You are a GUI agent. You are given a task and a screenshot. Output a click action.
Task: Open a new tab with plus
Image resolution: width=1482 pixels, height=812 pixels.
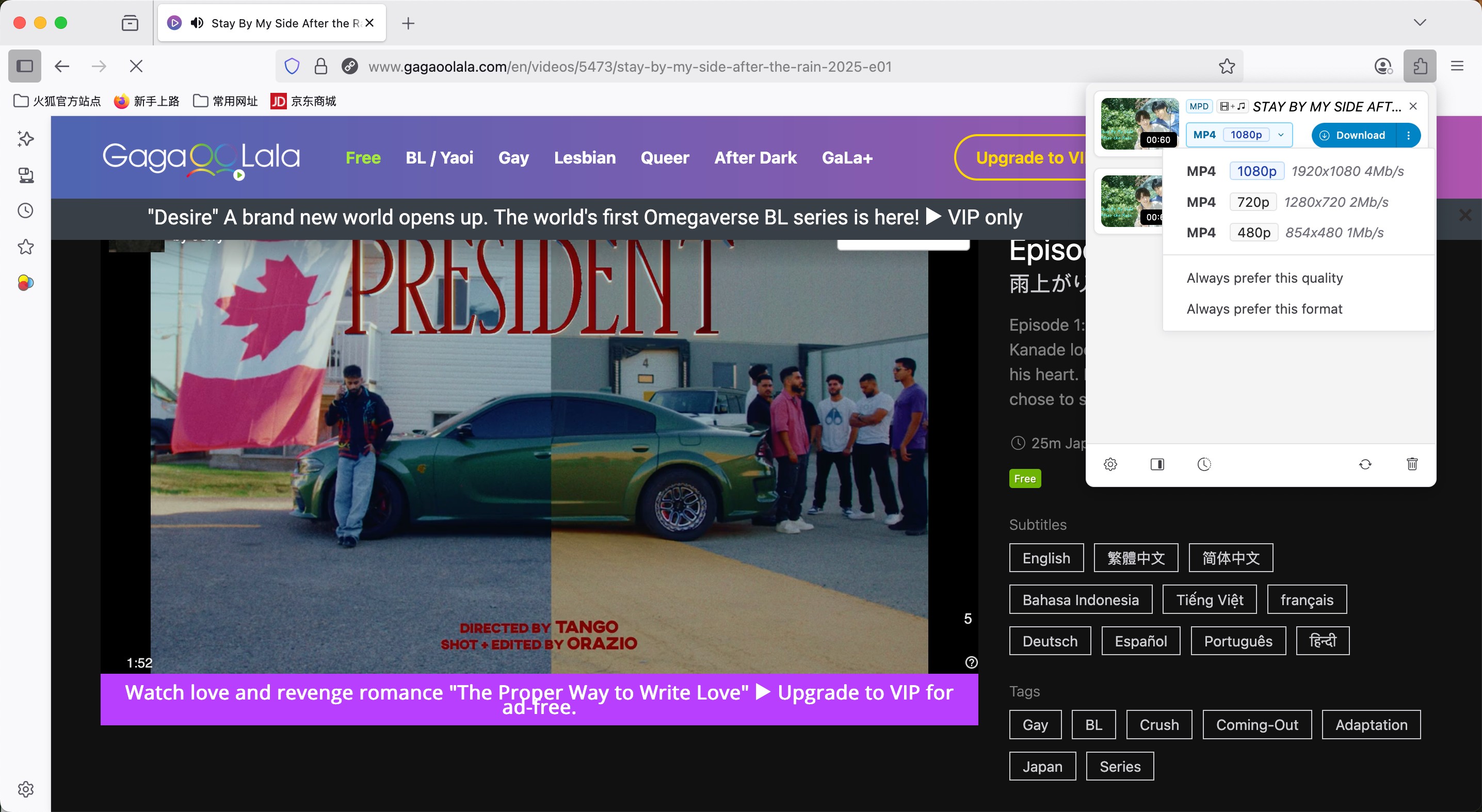click(x=408, y=23)
